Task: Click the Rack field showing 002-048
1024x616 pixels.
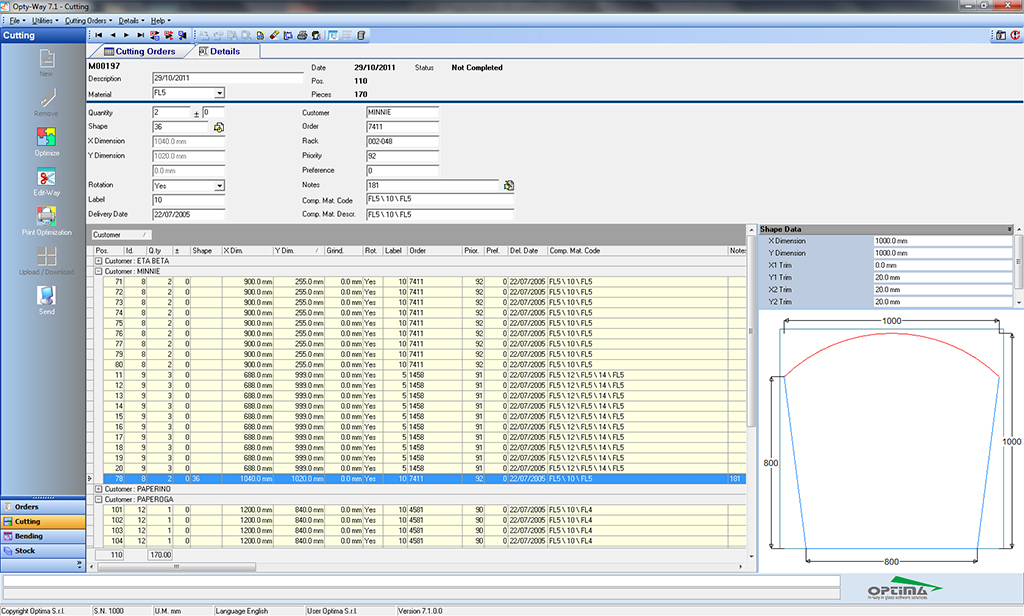Action: [x=402, y=141]
